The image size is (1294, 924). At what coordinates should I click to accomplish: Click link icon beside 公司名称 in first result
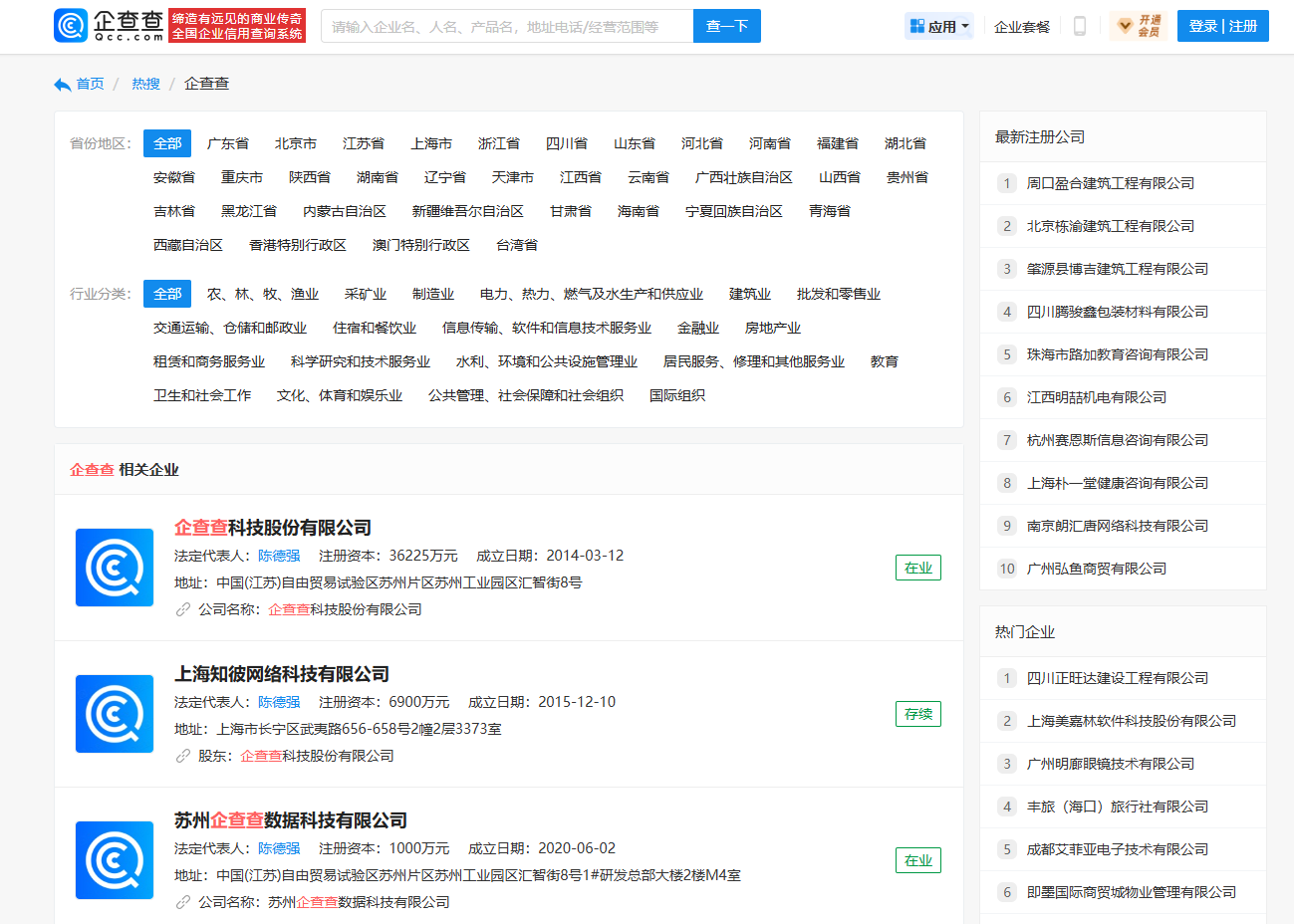(183, 610)
